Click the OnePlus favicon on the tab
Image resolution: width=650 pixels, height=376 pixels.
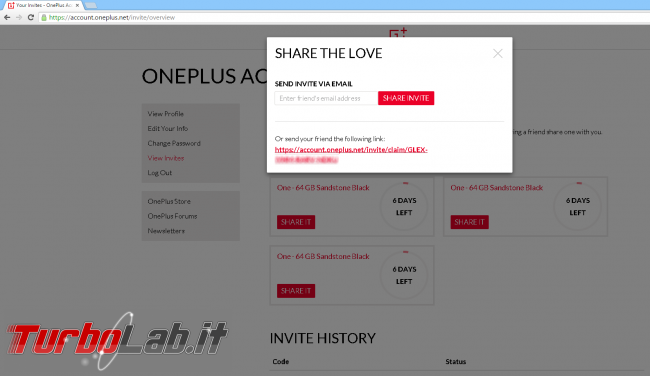[x=11, y=5]
